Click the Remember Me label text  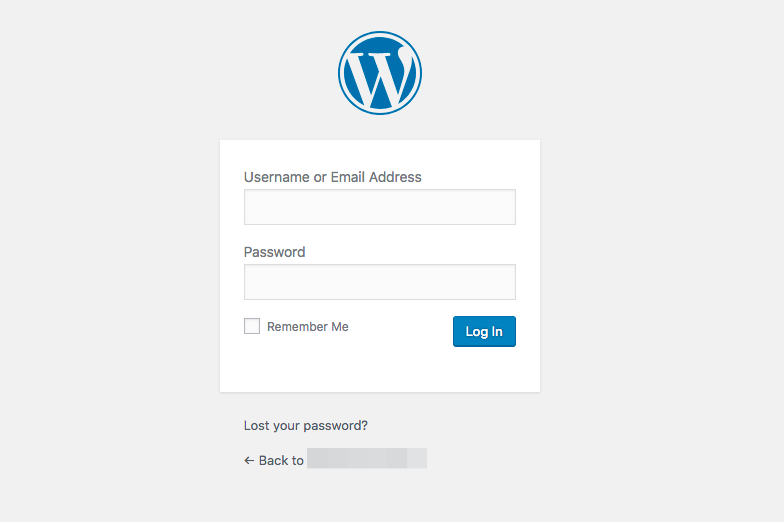[x=308, y=326]
